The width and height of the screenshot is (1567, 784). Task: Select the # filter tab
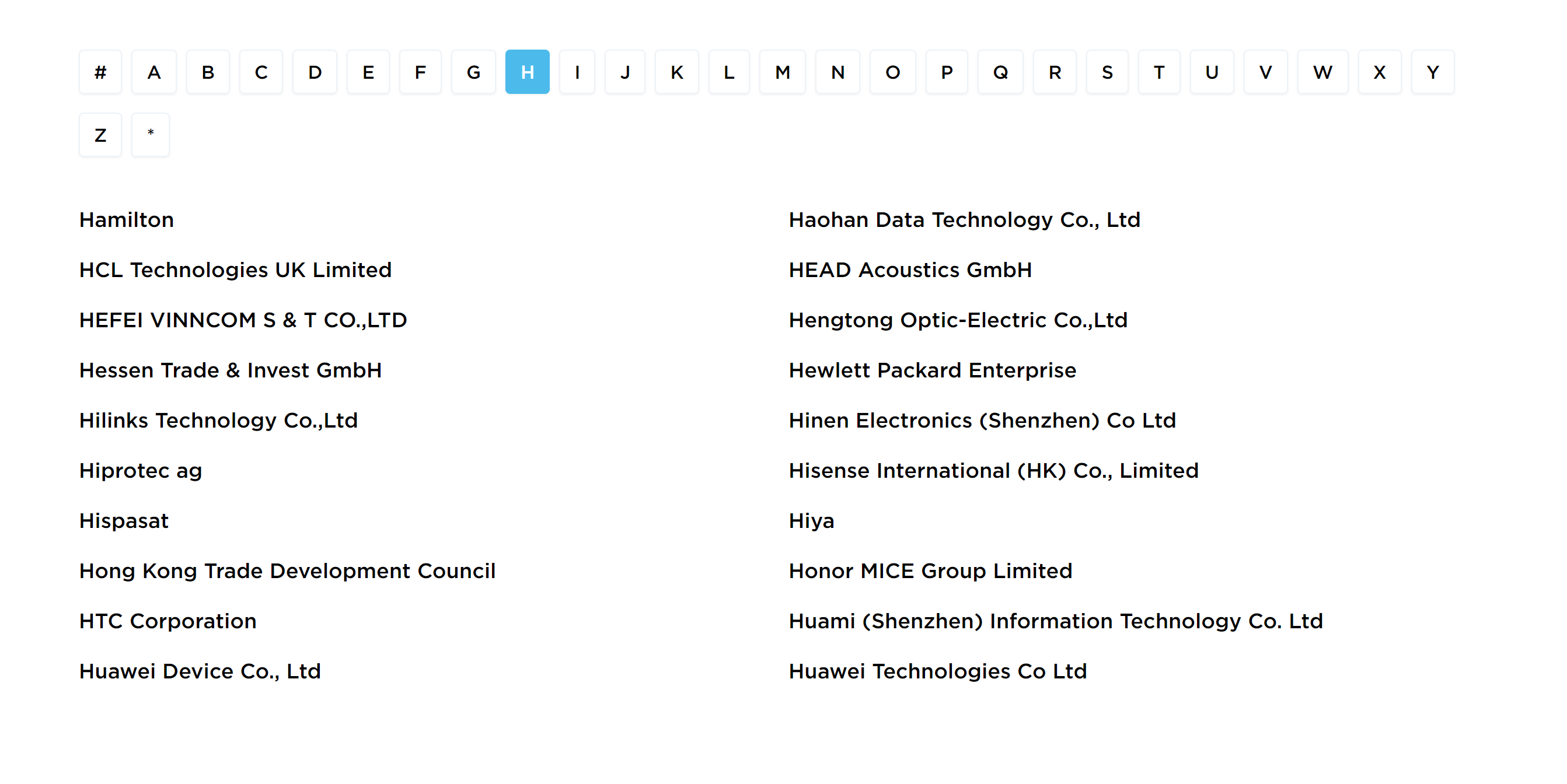(x=100, y=72)
